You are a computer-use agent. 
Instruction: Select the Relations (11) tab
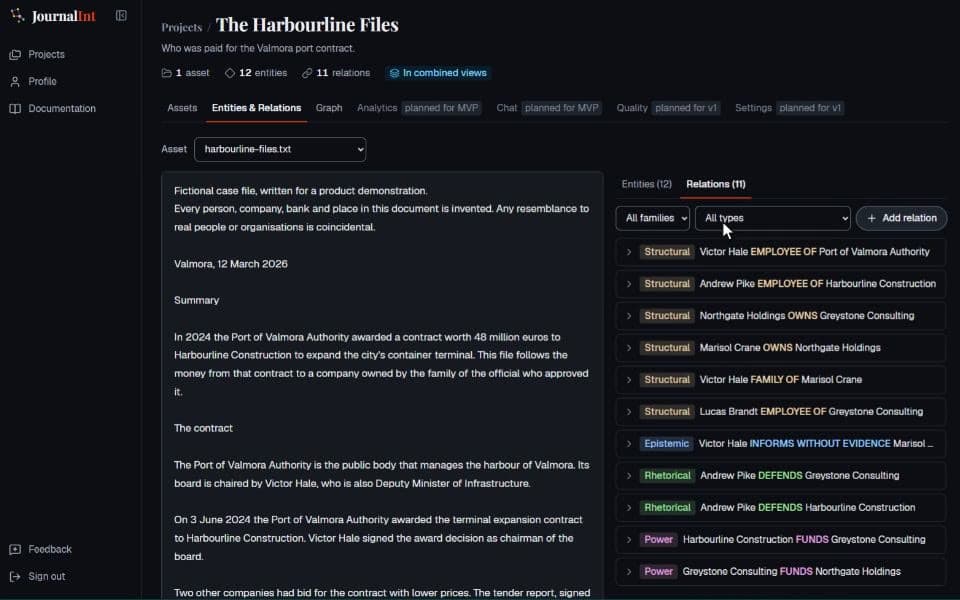tap(716, 184)
